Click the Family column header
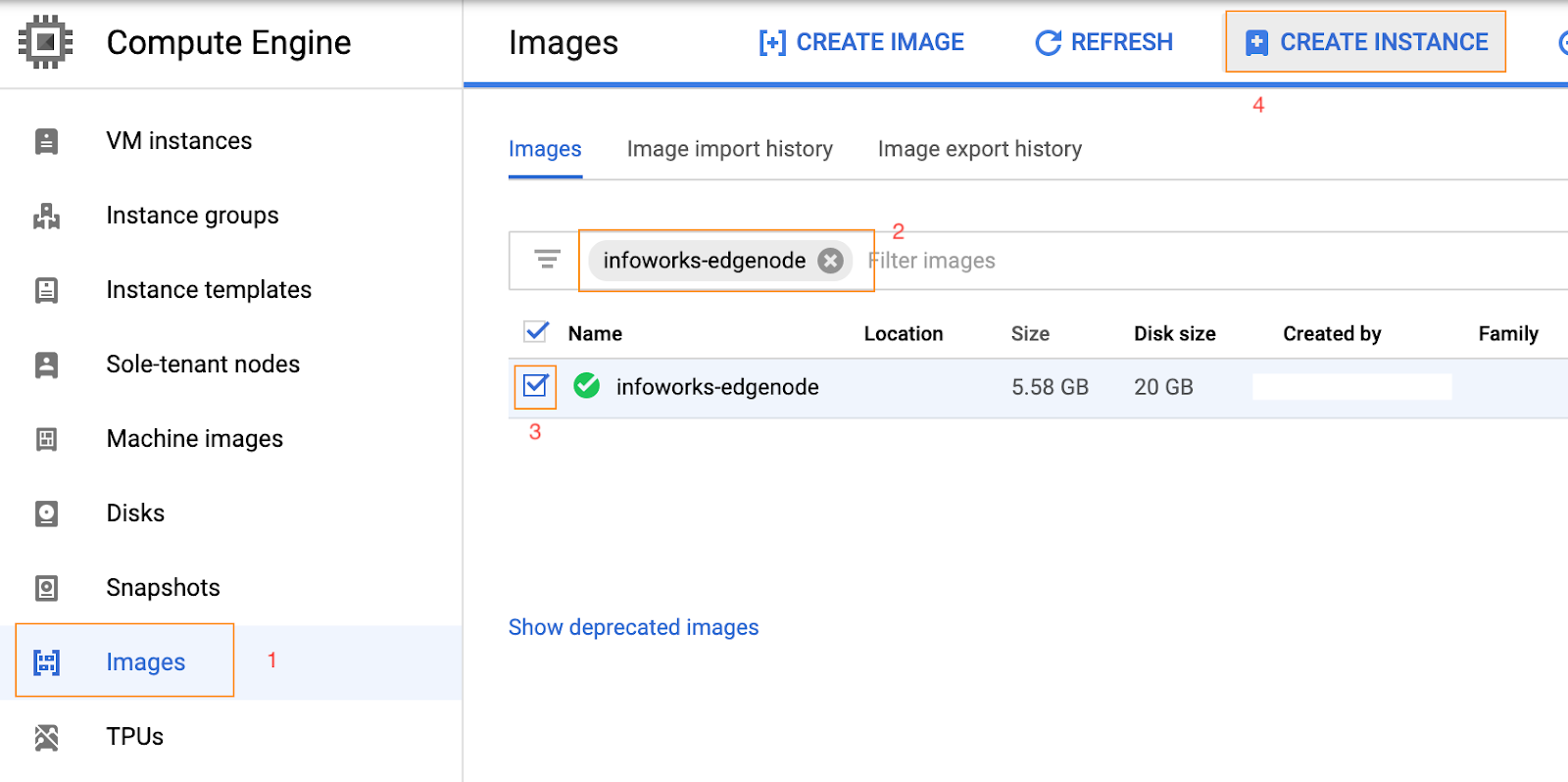The width and height of the screenshot is (1568, 782). (1508, 334)
